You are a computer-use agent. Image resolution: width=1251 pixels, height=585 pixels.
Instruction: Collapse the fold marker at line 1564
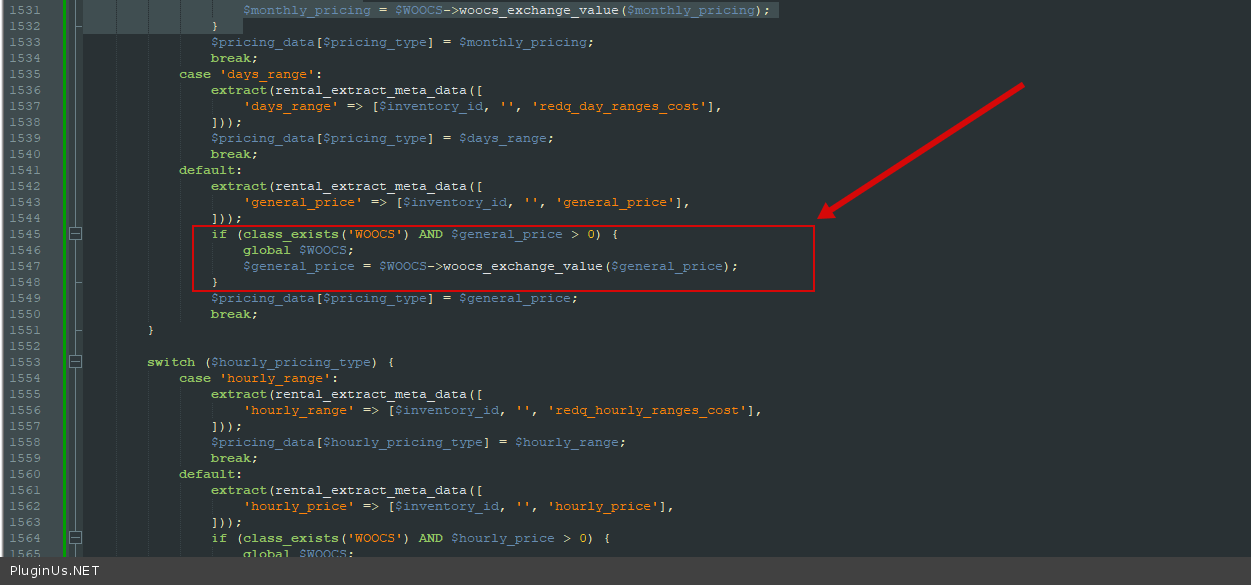[75, 538]
